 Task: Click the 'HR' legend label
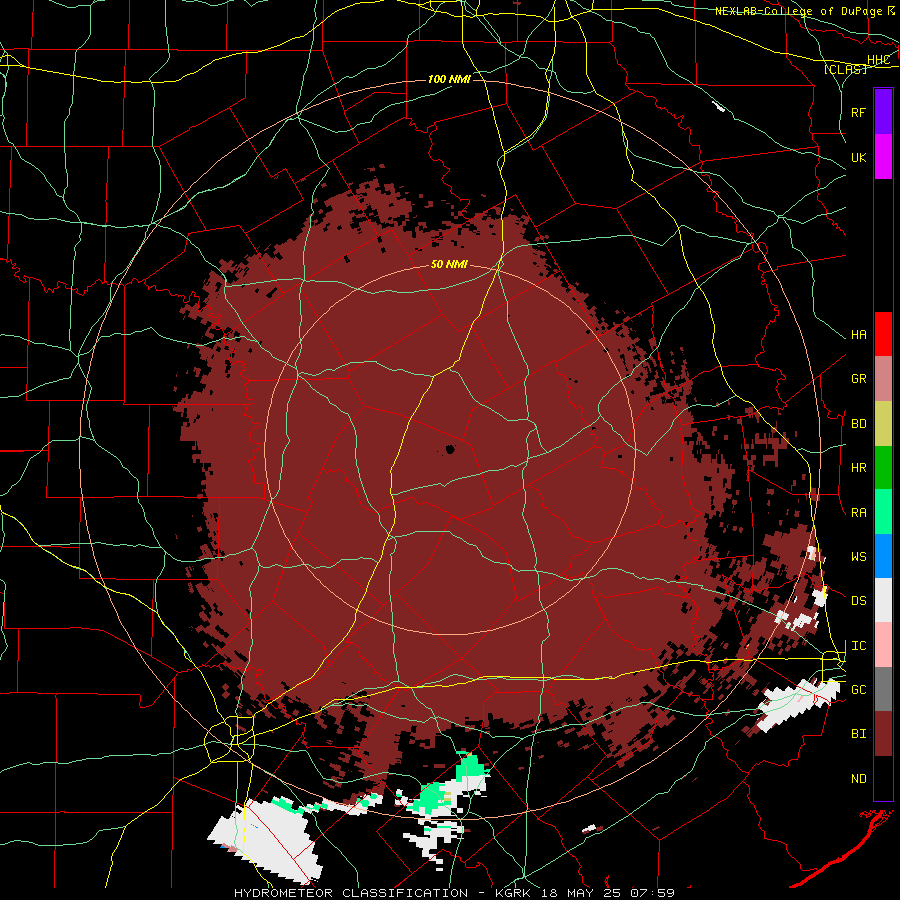coord(858,468)
